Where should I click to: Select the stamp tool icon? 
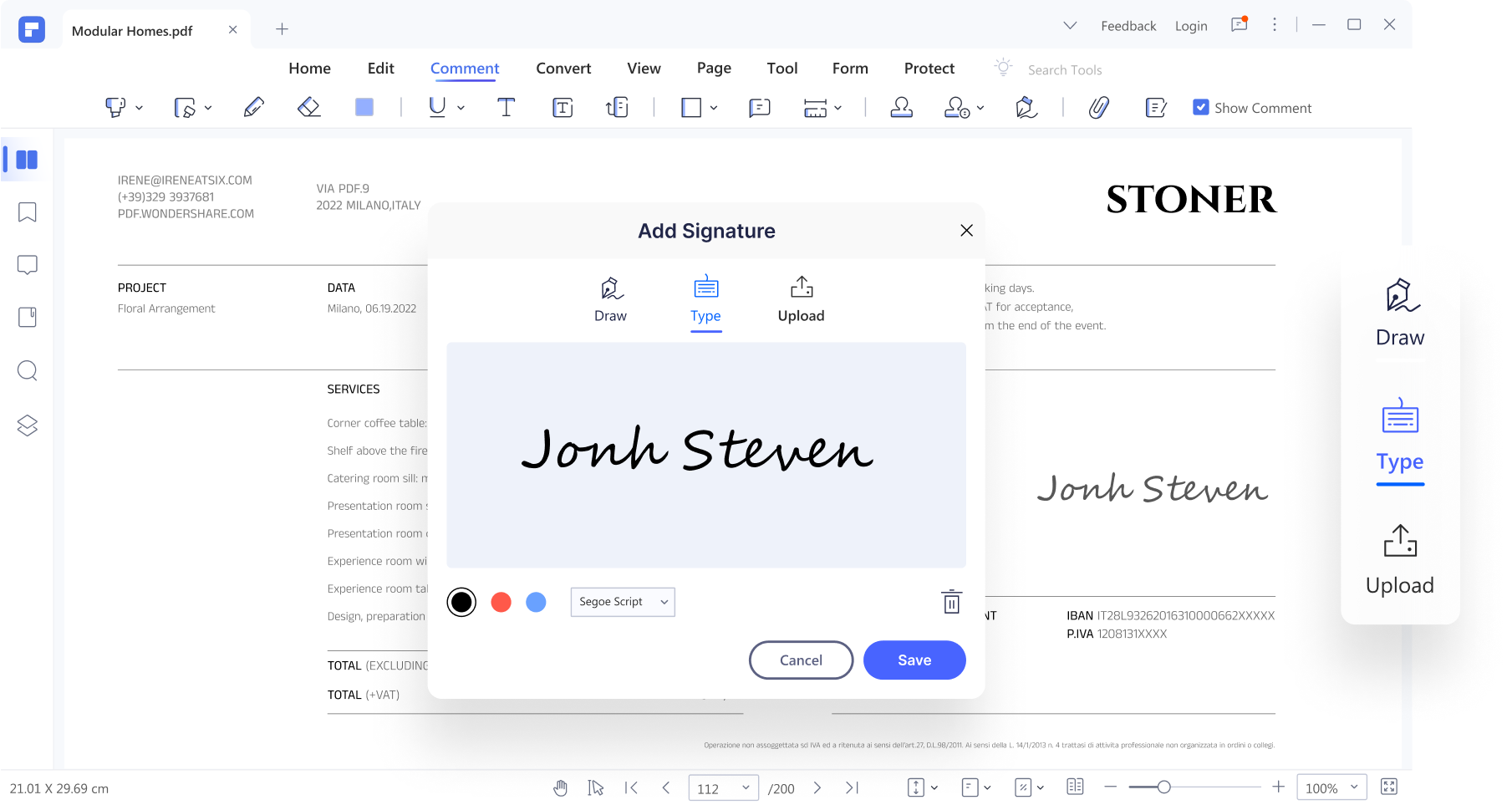901,107
